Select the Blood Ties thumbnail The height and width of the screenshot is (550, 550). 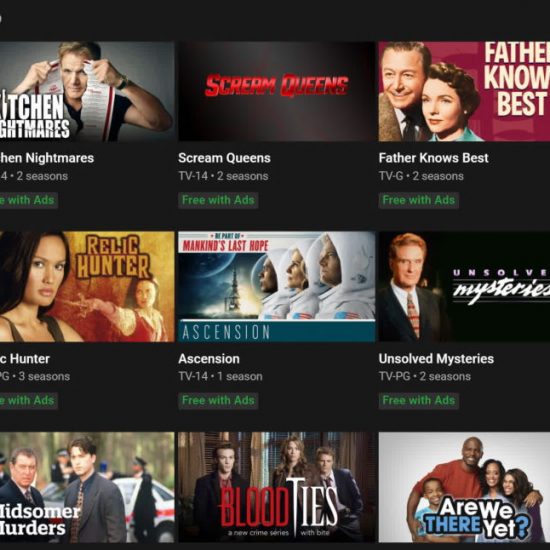[x=277, y=487]
